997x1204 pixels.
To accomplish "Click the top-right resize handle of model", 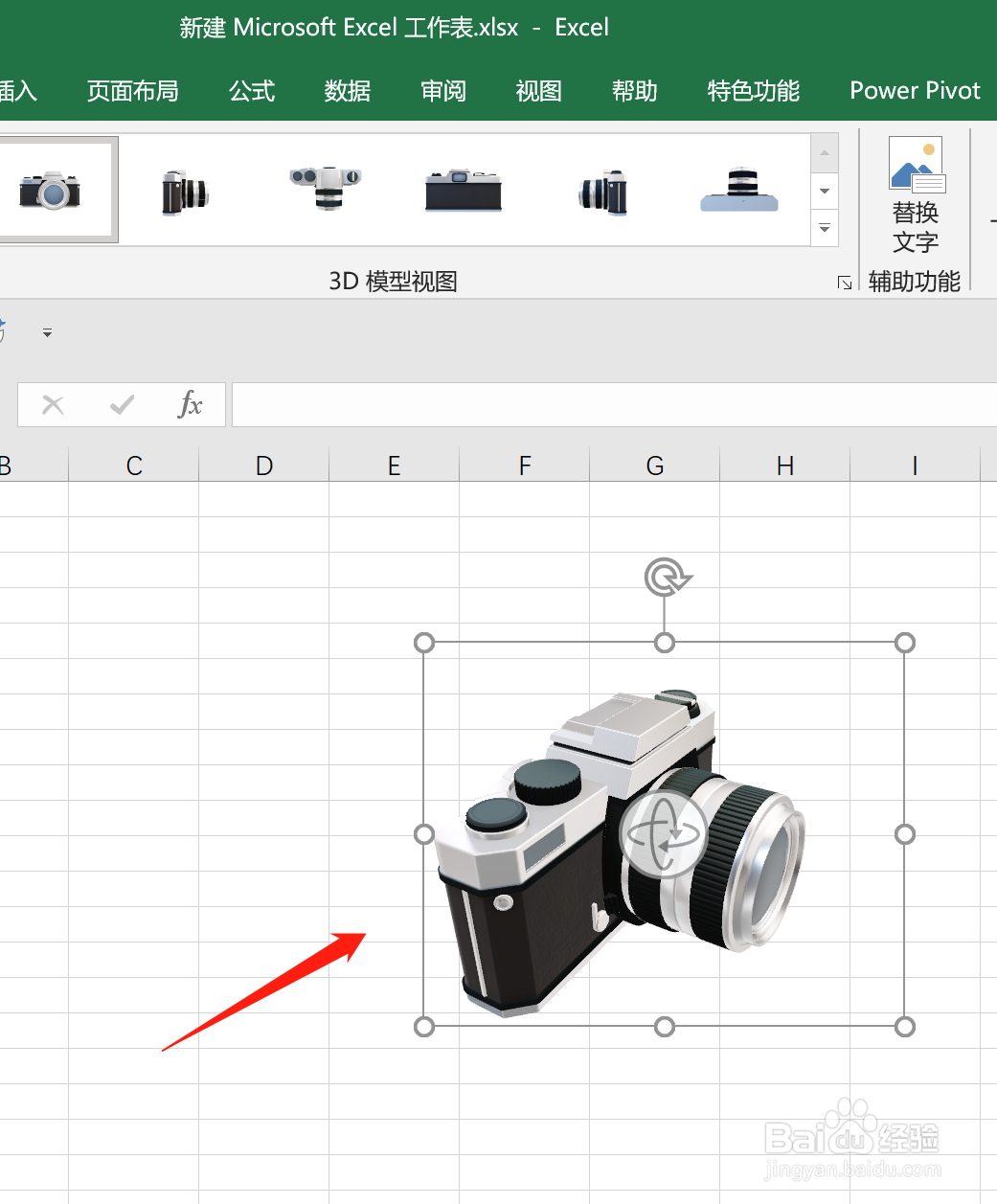I will (905, 643).
